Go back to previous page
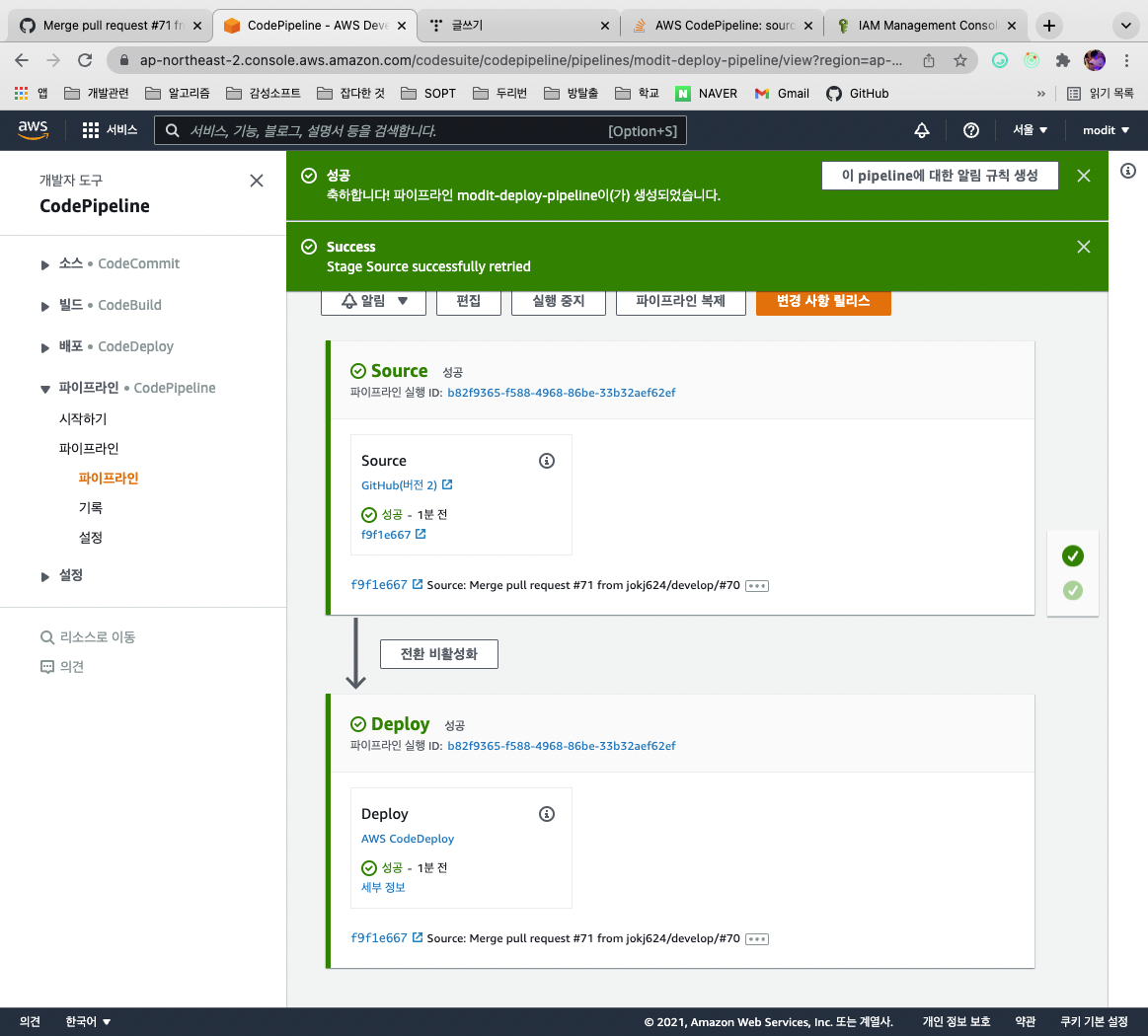Viewport: 1148px width, 1036px height. click(x=22, y=60)
